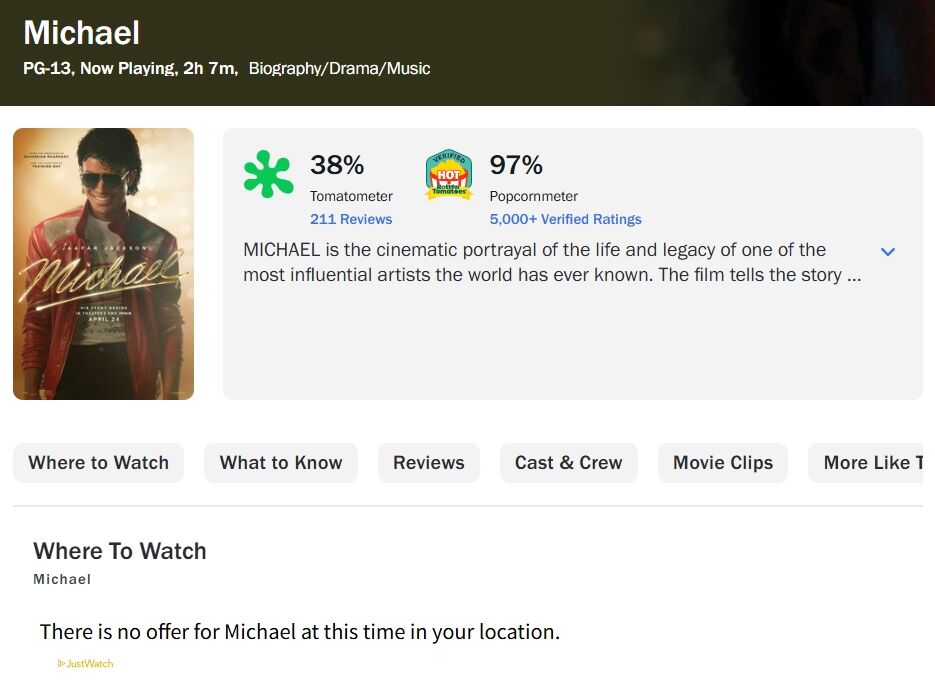Click the Michael title in the header
The image size is (935, 684).
82,33
